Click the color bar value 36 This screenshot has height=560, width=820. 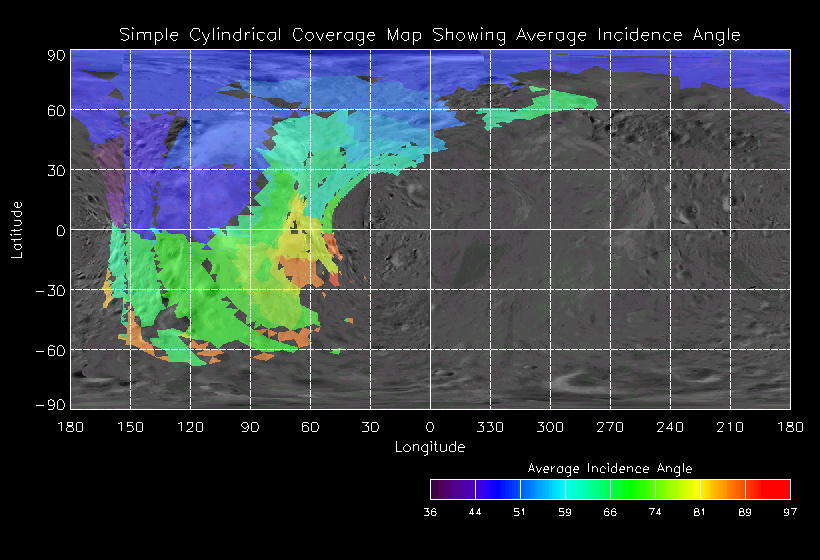pos(430,512)
